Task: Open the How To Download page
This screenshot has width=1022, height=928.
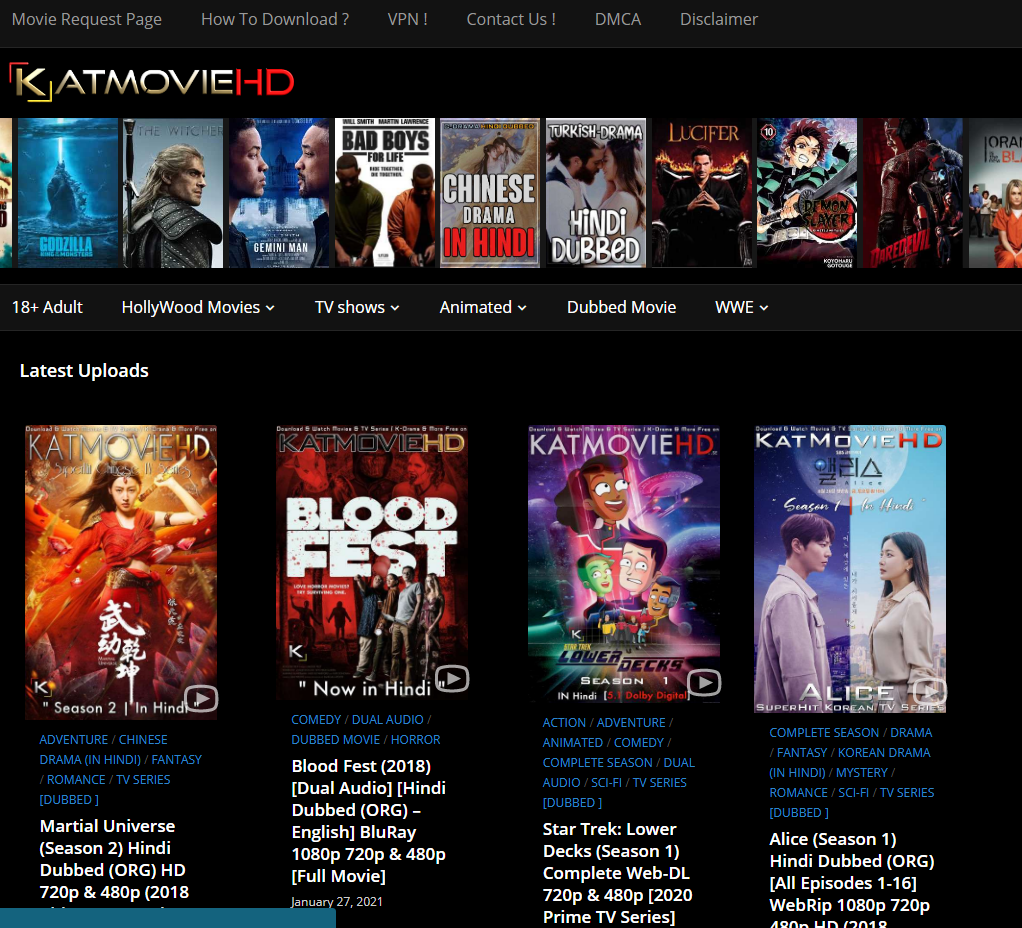Action: click(275, 20)
